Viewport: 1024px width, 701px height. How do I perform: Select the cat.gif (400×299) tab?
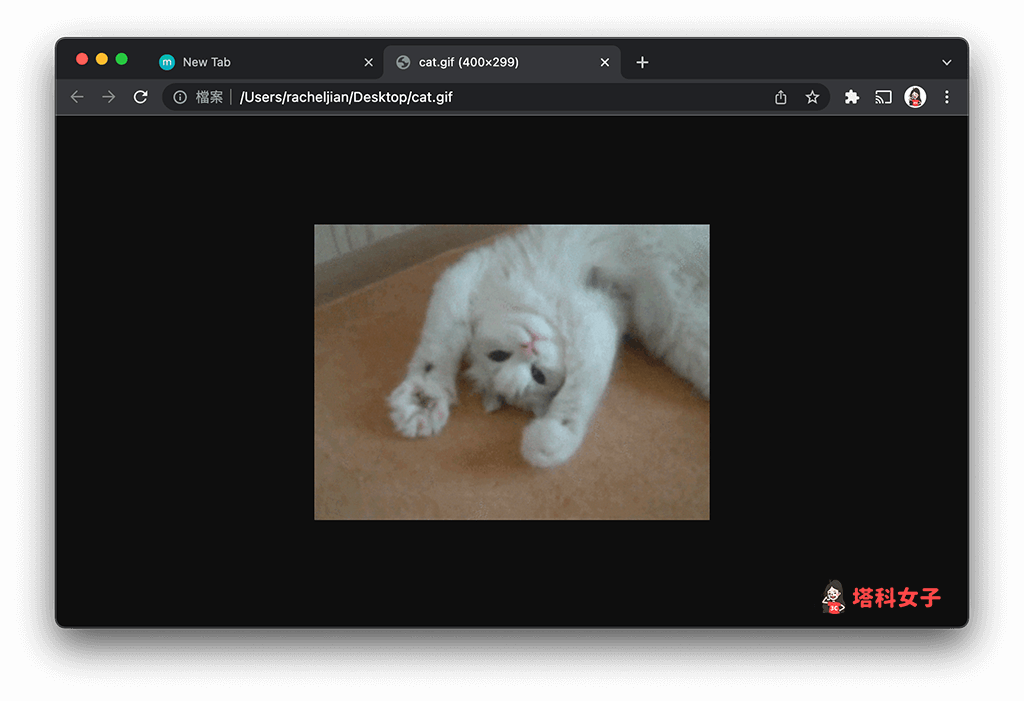pos(468,62)
